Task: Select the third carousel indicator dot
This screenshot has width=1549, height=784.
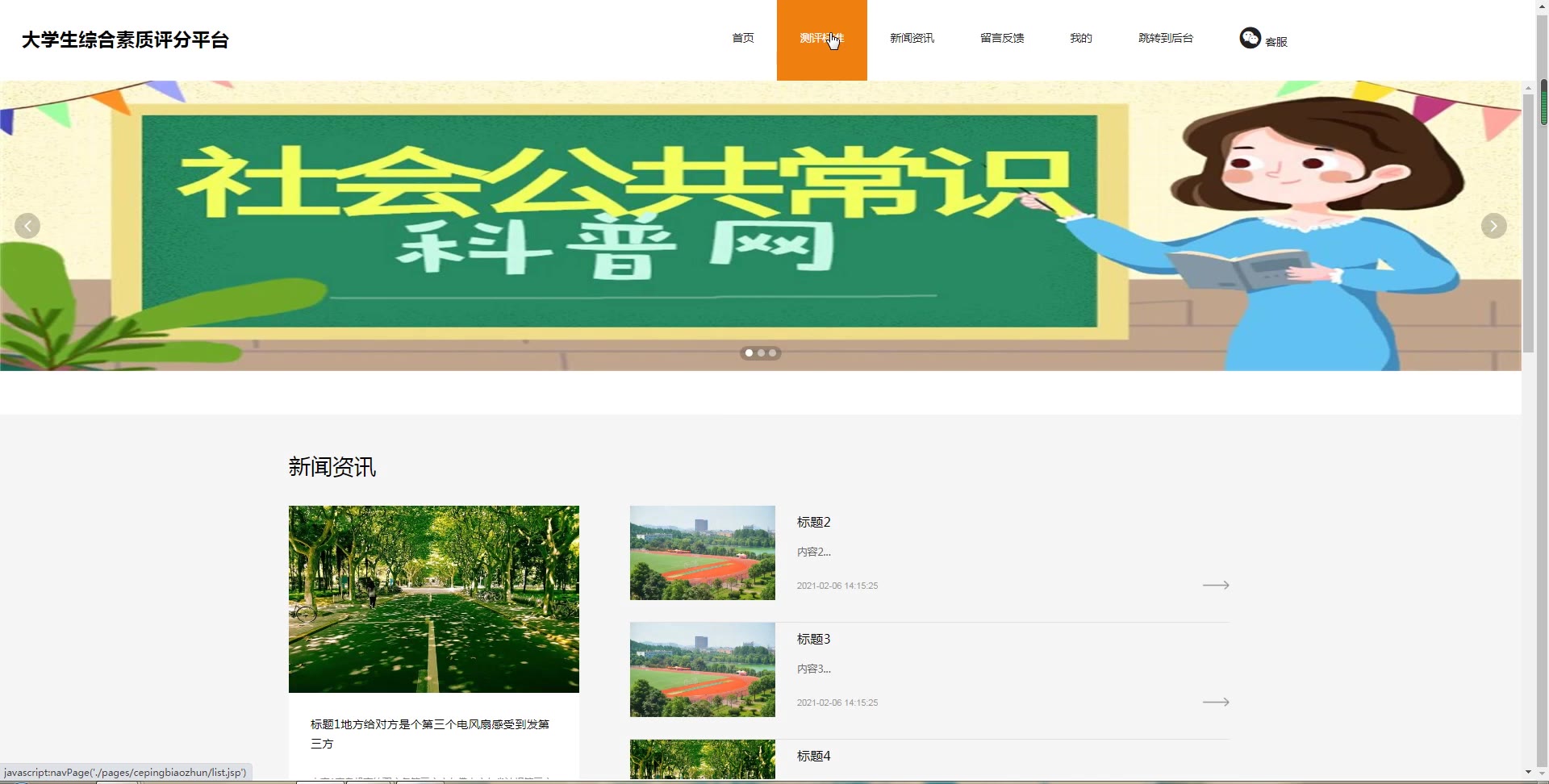Action: (x=772, y=352)
